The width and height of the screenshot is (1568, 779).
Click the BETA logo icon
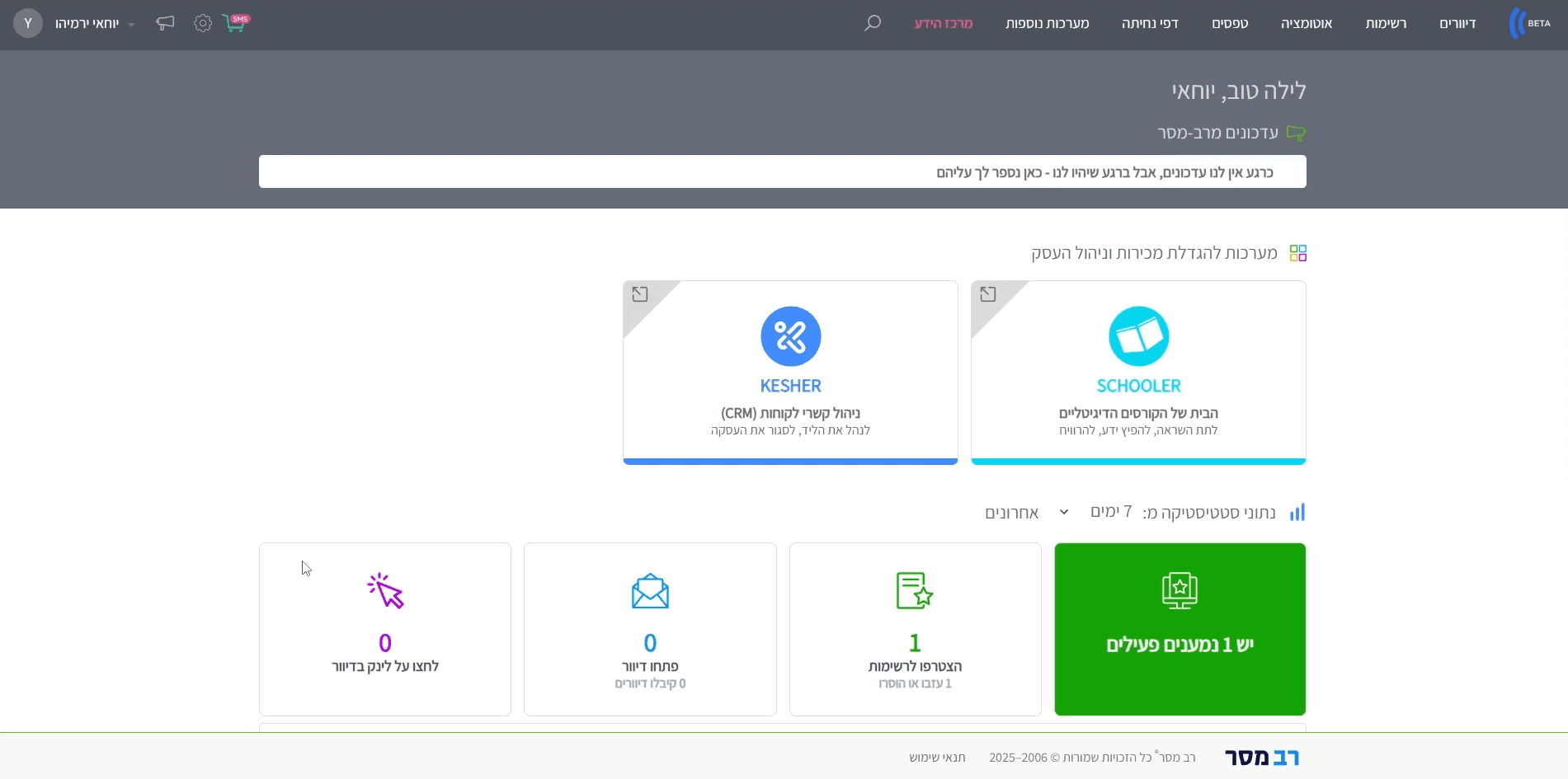(1530, 23)
